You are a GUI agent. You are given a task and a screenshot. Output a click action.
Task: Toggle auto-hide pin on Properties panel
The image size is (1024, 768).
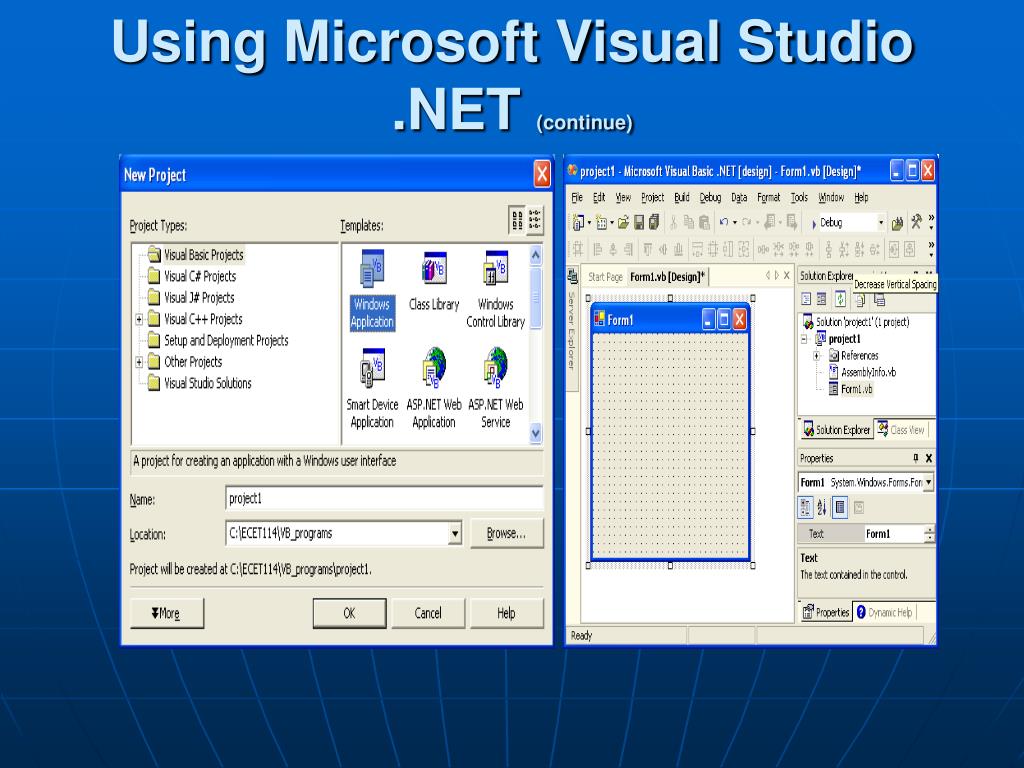pyautogui.click(x=915, y=458)
